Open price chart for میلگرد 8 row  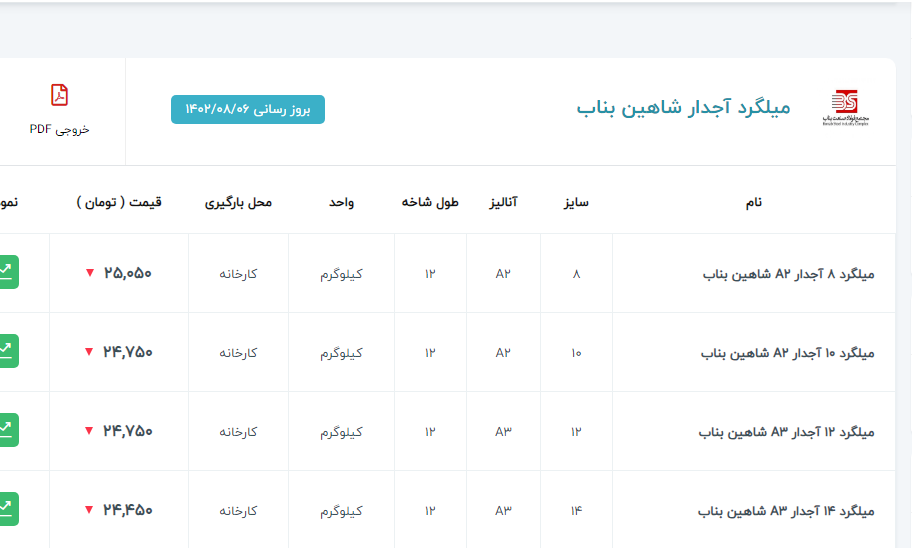pos(7,272)
